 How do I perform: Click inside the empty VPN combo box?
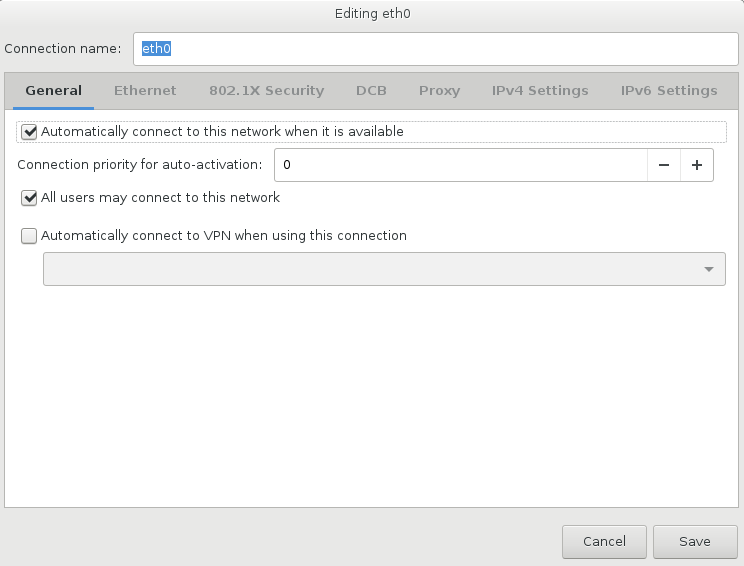(384, 269)
